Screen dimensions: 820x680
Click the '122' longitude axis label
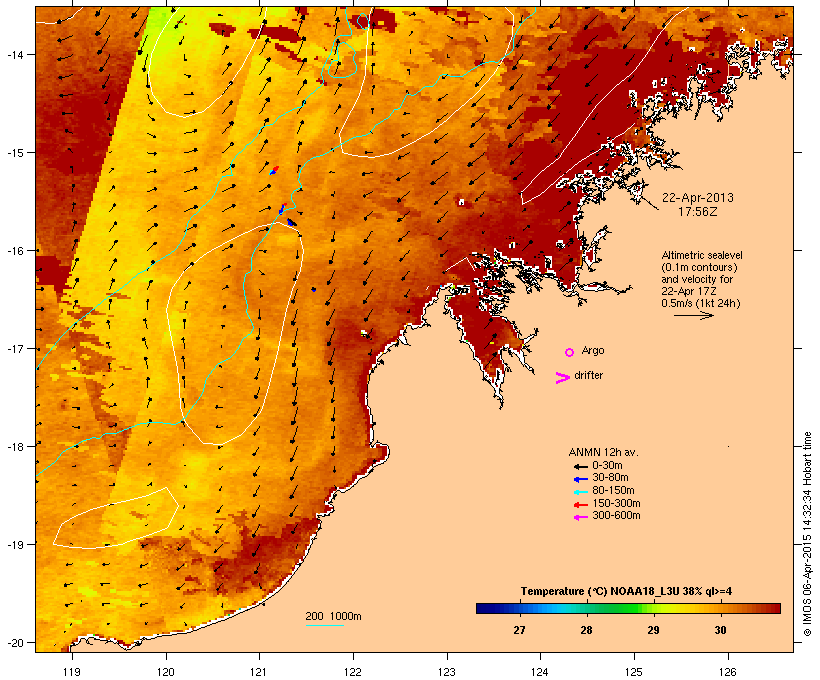click(353, 672)
